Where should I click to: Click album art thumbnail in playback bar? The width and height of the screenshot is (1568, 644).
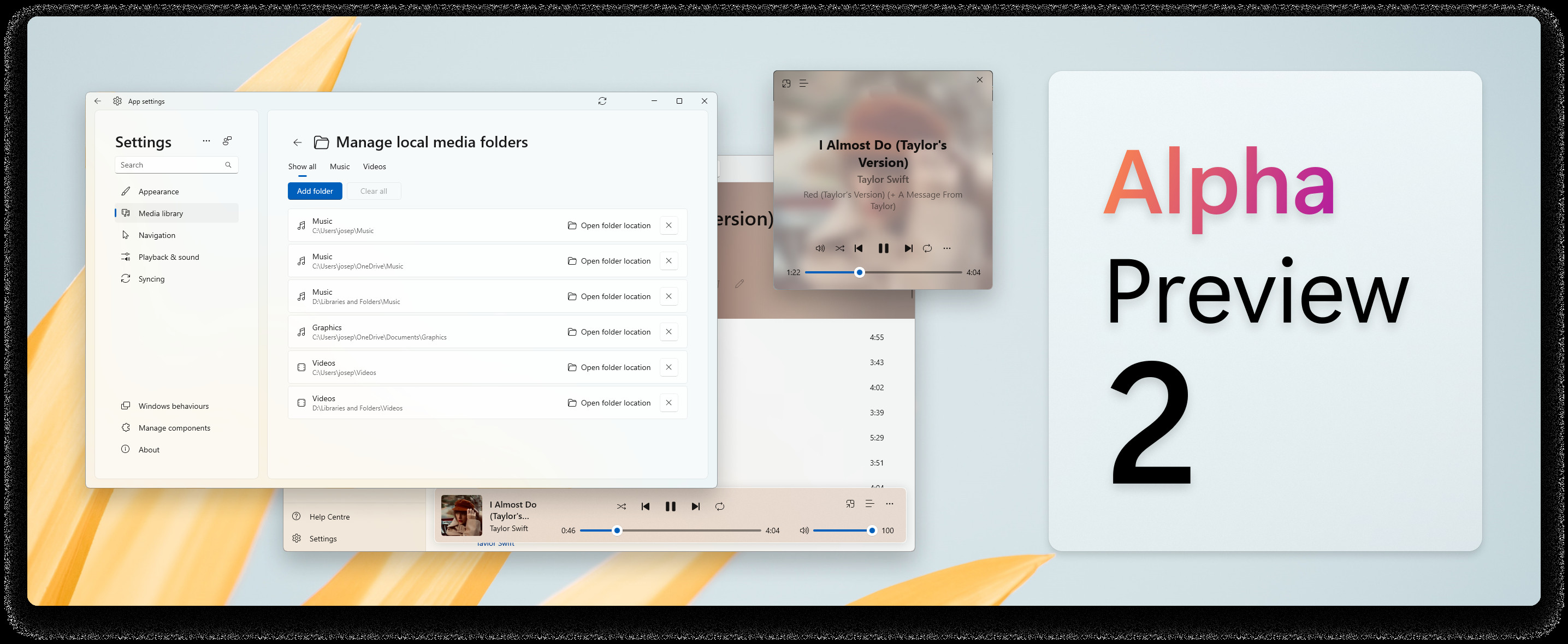point(461,515)
